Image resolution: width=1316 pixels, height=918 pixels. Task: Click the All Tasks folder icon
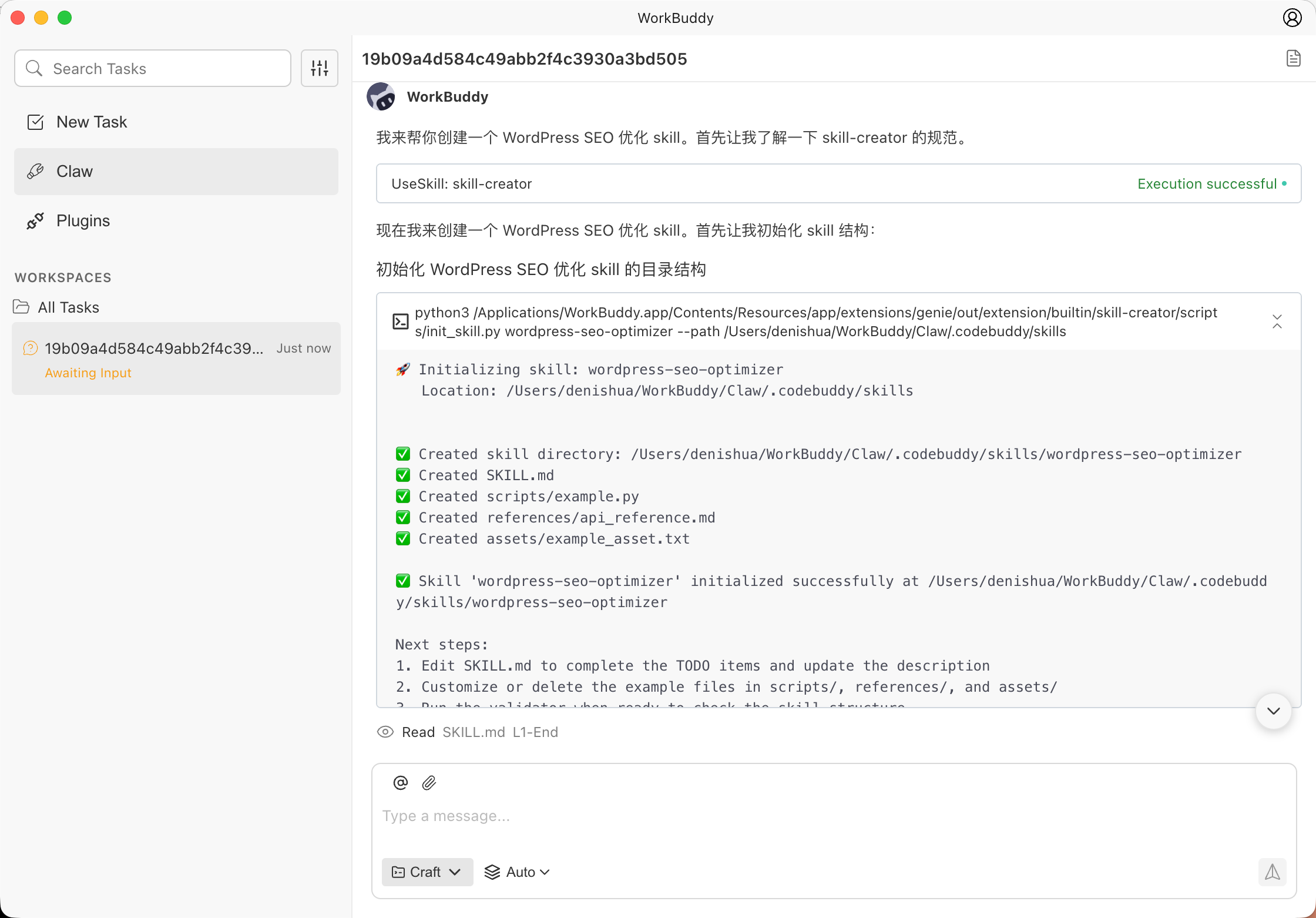click(21, 307)
